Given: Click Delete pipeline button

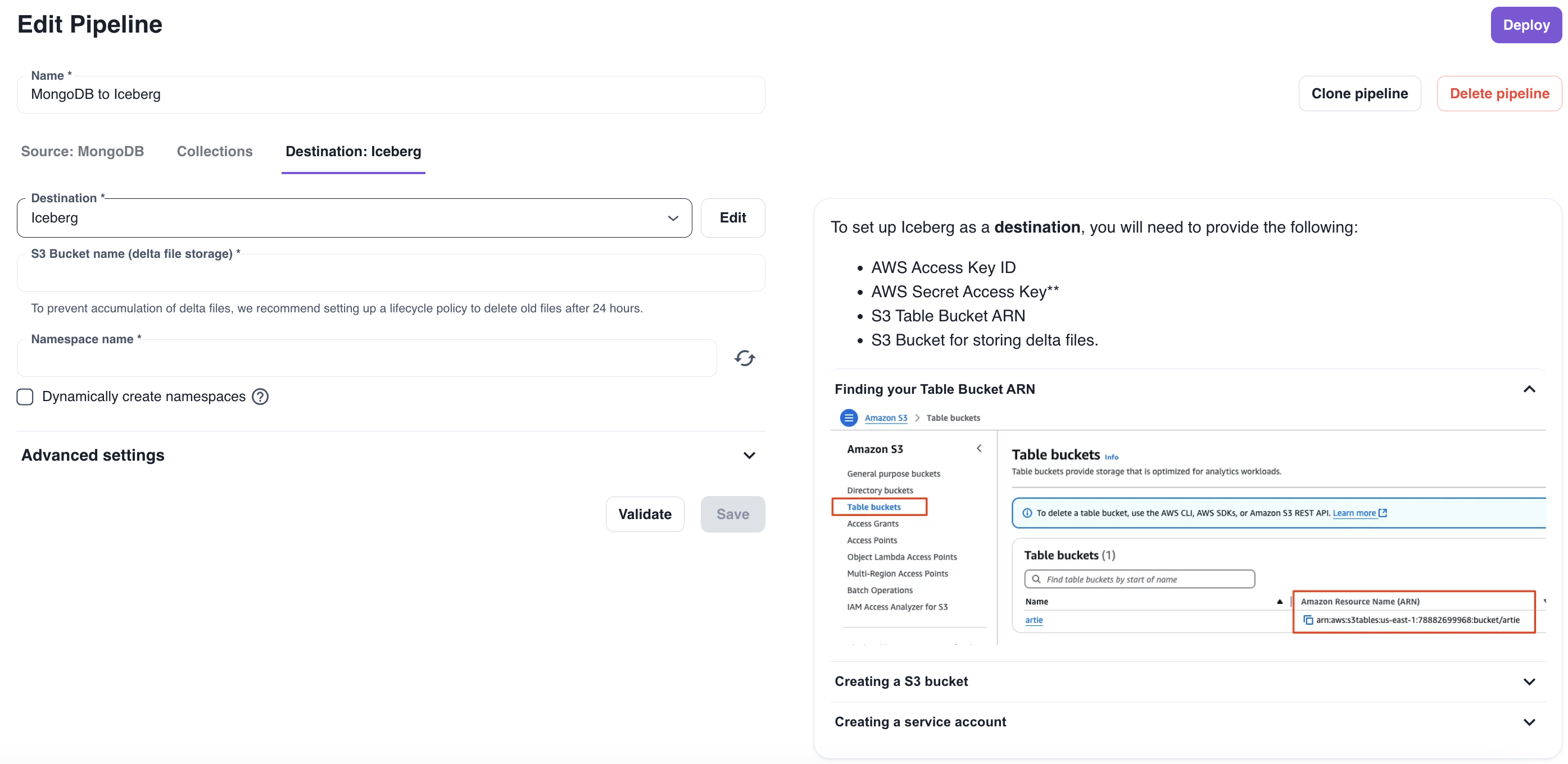Looking at the screenshot, I should click(1499, 94).
